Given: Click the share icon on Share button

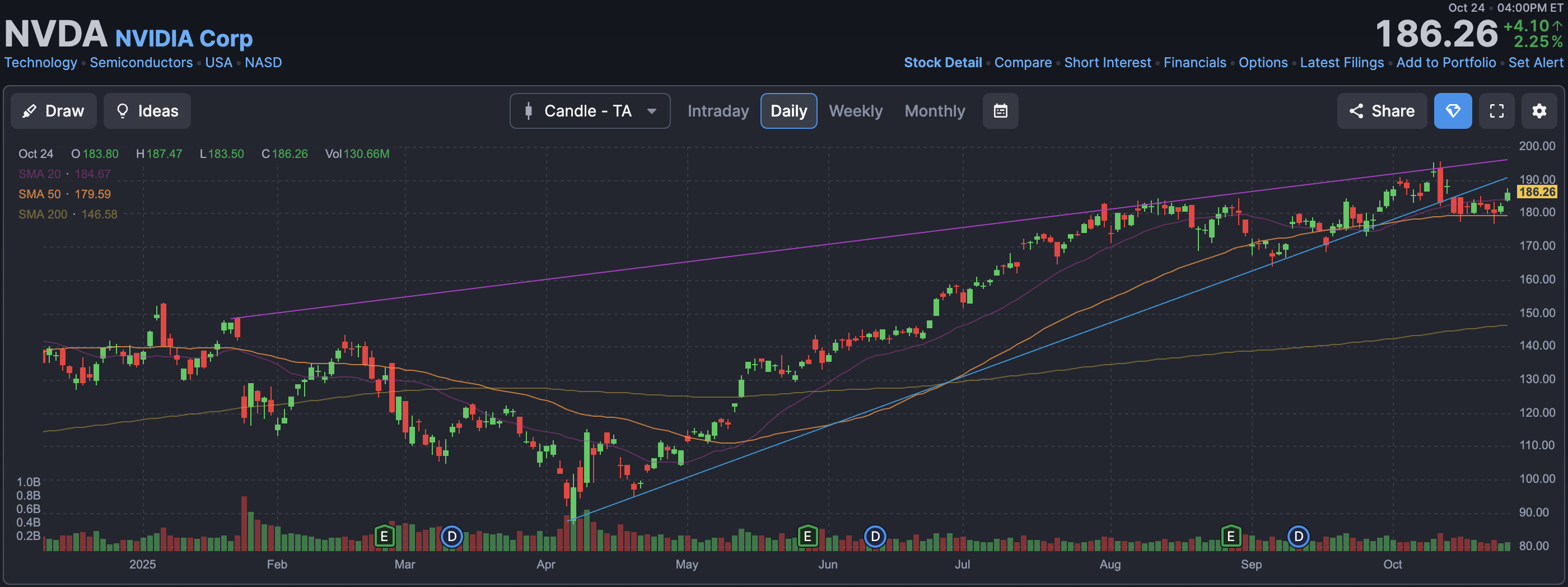Looking at the screenshot, I should 1356,111.
